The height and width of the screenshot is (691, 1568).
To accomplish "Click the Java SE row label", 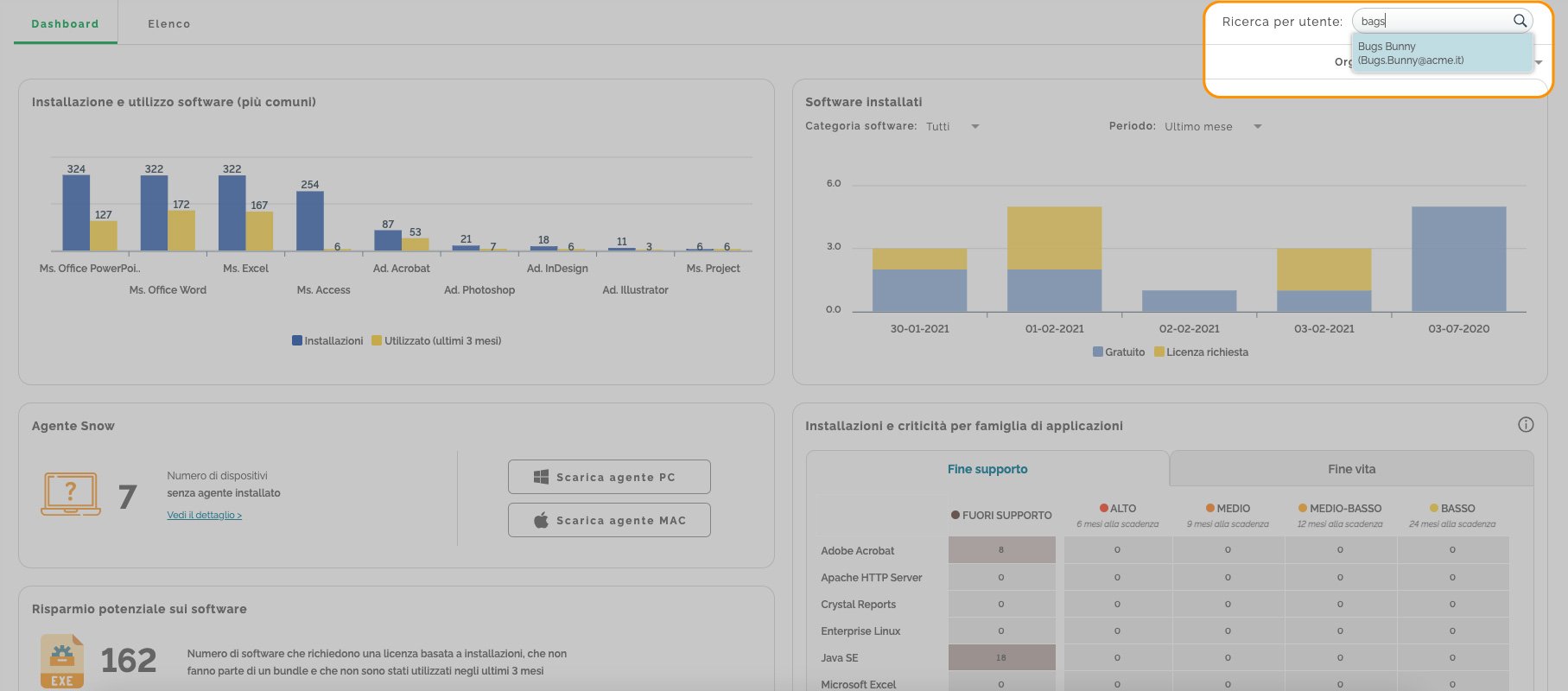I will [839, 658].
